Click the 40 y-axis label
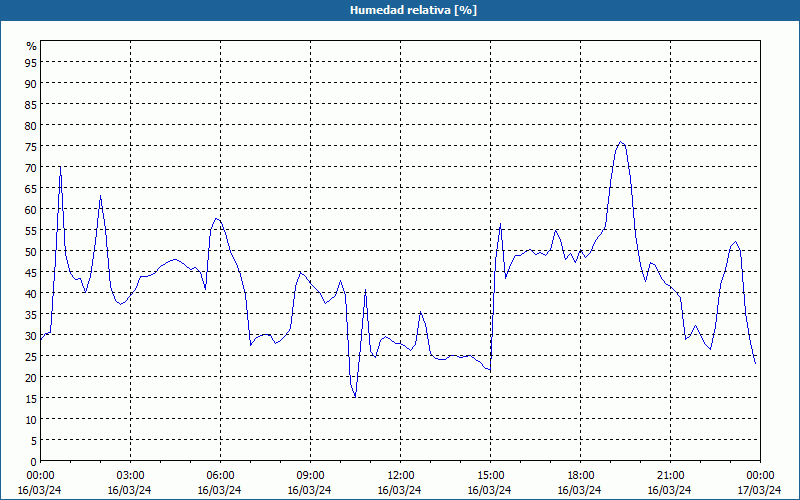Viewport: 800px width, 500px height. point(31,294)
